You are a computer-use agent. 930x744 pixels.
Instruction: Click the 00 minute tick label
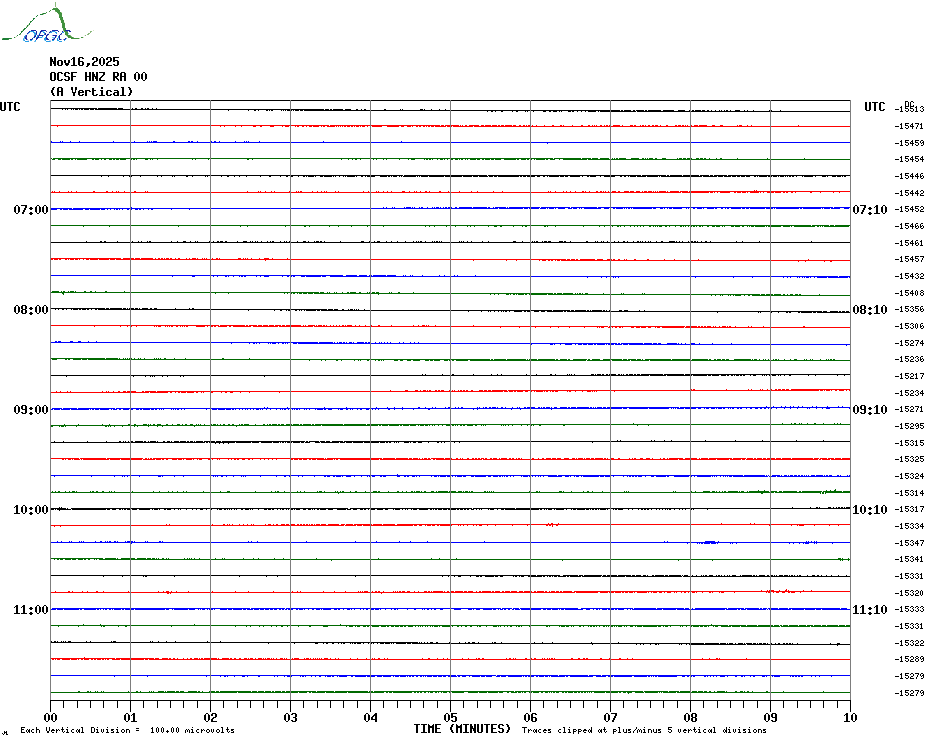[51, 717]
